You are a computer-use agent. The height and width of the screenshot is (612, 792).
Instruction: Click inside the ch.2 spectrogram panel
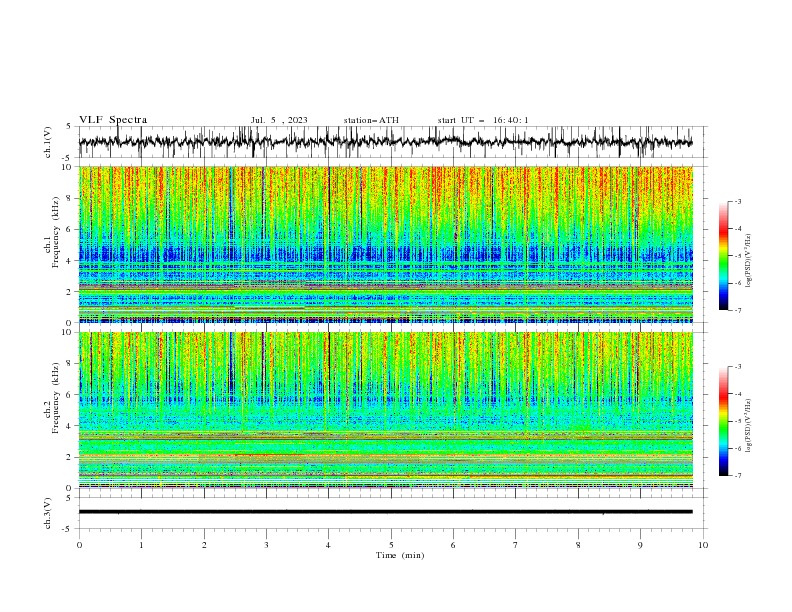pyautogui.click(x=386, y=410)
